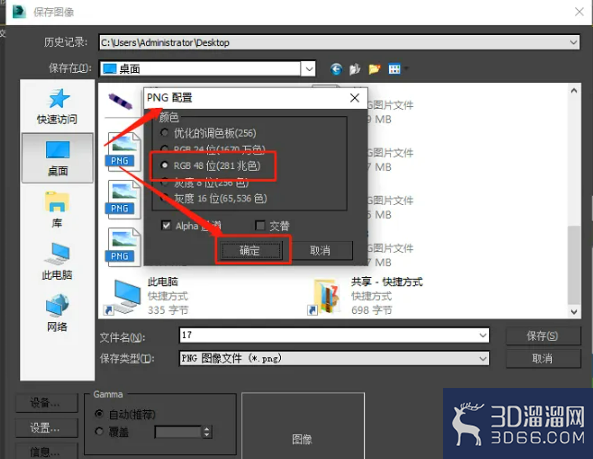Expand the 保存在 location dropdown
593x459 pixels.
click(x=309, y=69)
